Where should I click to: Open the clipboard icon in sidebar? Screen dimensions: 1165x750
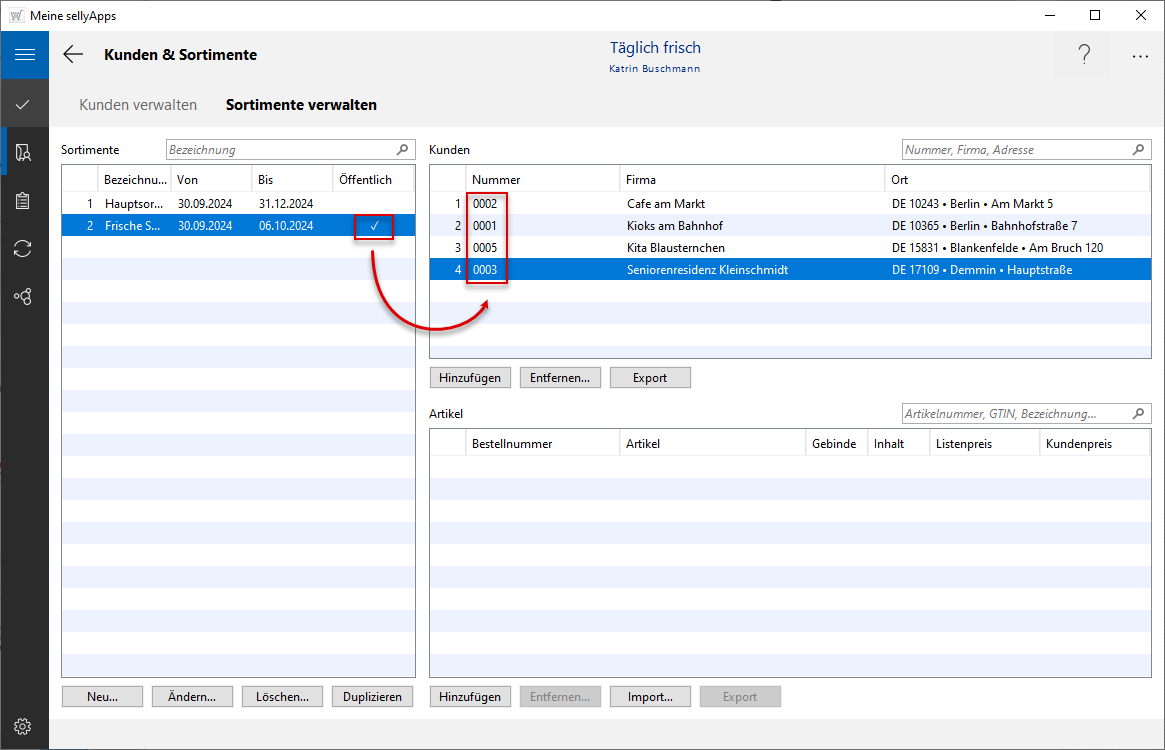click(x=24, y=201)
